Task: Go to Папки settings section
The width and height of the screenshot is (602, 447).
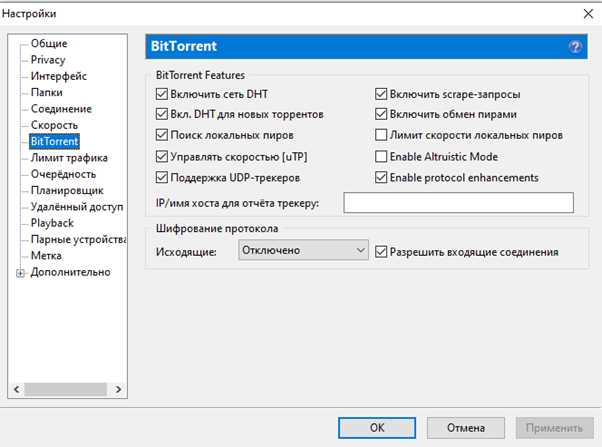Action: point(46,93)
